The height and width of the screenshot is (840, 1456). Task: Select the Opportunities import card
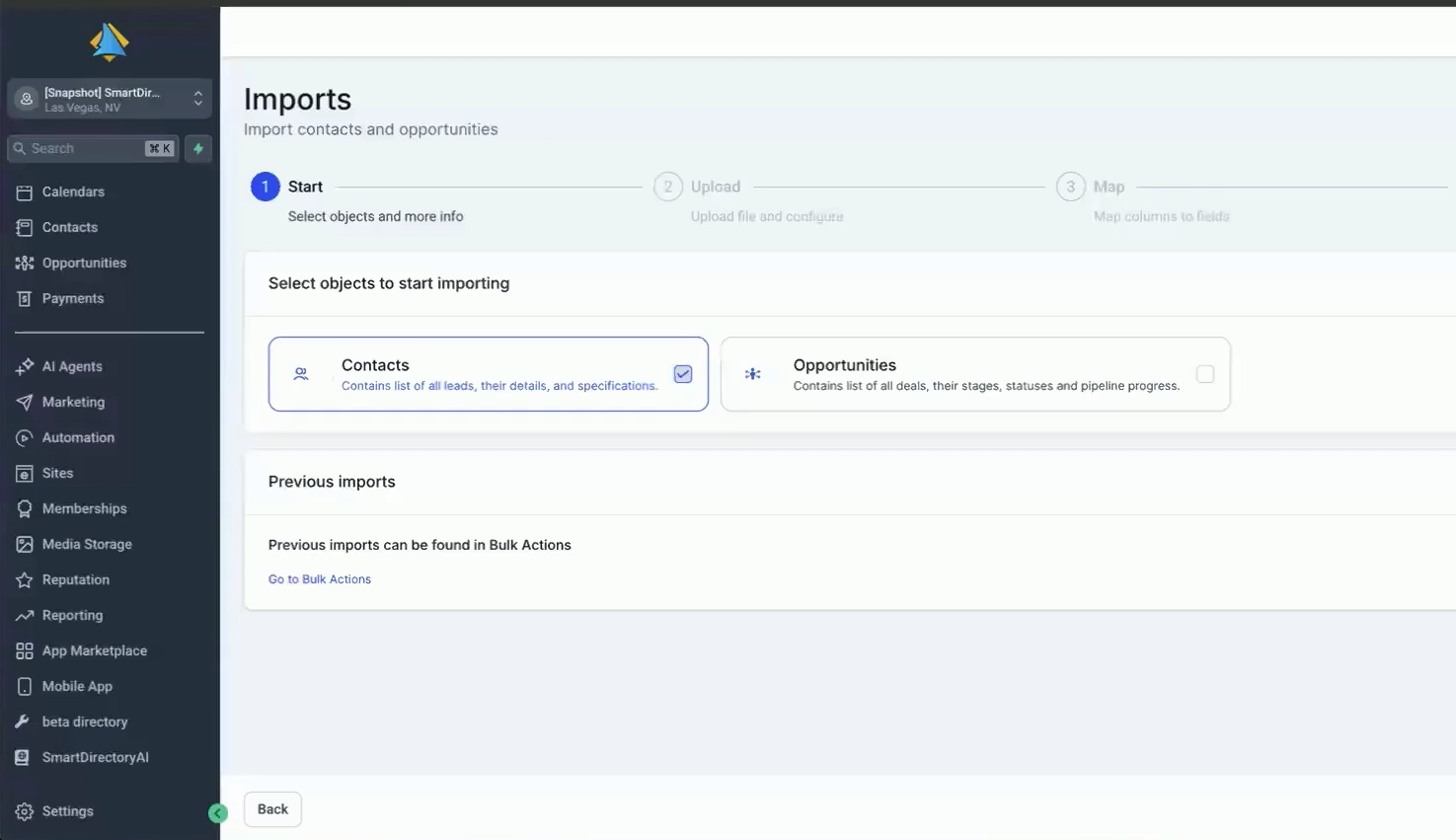pos(975,374)
